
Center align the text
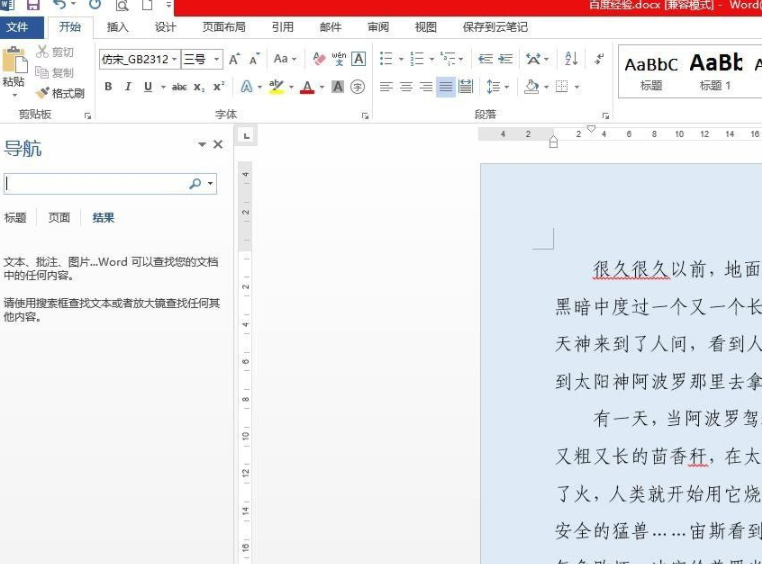point(406,87)
